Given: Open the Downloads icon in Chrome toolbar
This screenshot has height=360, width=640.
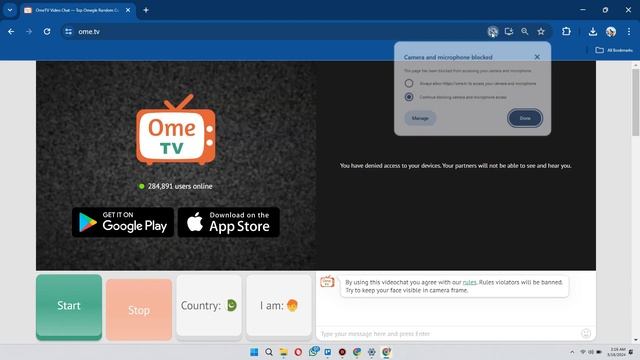Looking at the screenshot, I should tap(593, 31).
